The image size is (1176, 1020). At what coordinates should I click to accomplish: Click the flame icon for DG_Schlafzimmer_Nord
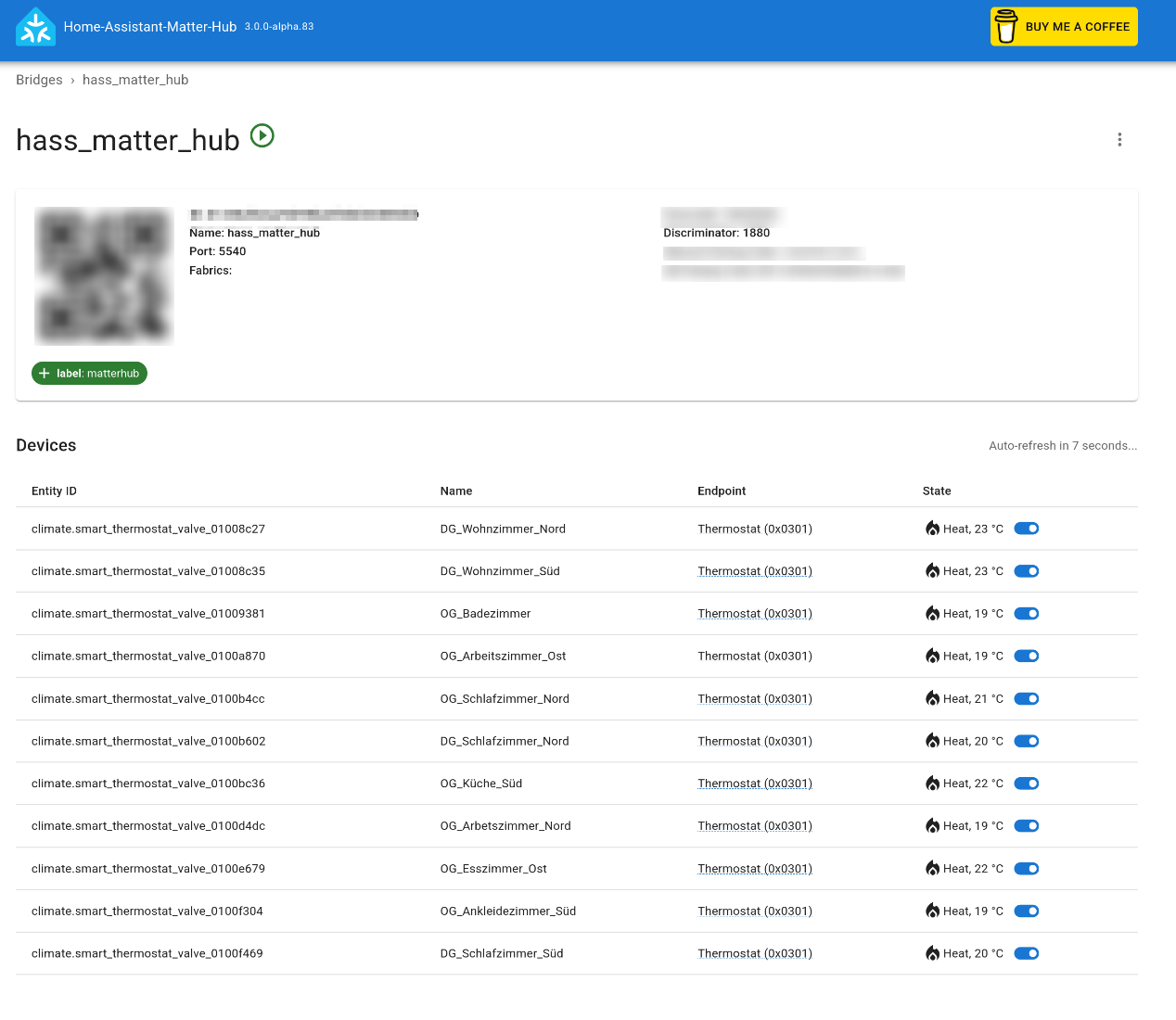pyautogui.click(x=932, y=741)
